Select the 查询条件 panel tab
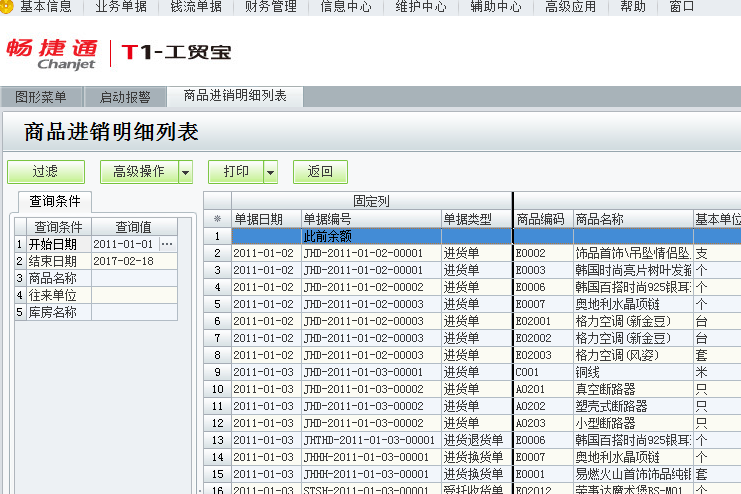The width and height of the screenshot is (741, 494). click(55, 202)
